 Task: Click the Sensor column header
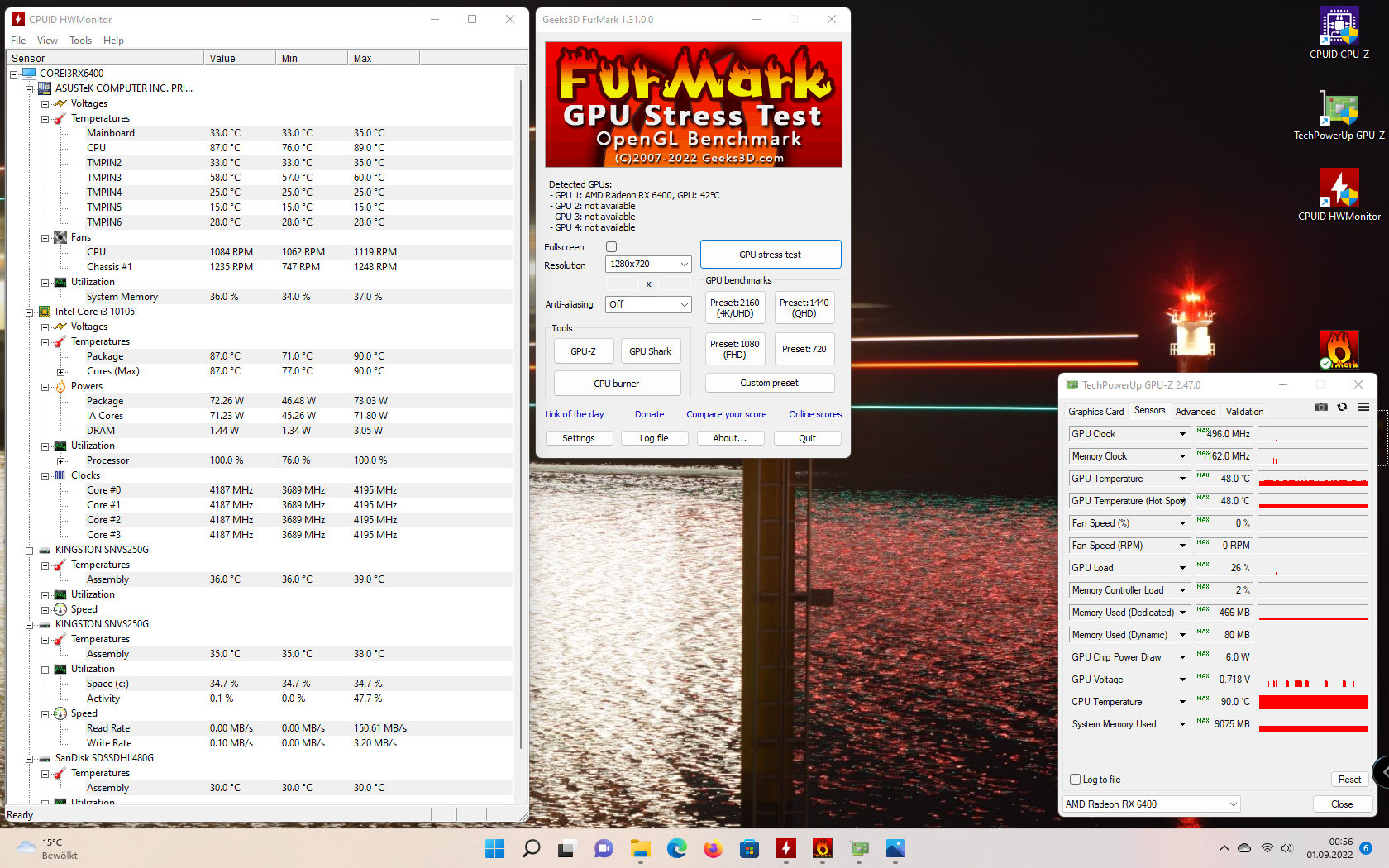click(x=106, y=59)
